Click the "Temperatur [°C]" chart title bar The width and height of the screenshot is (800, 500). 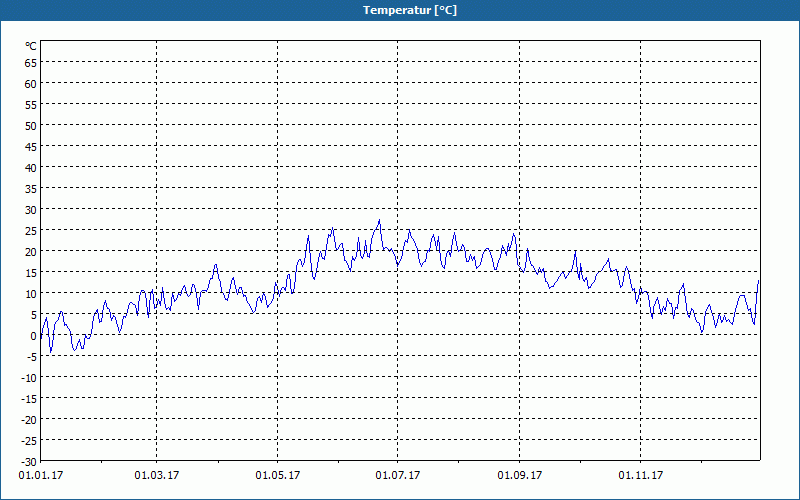(400, 10)
